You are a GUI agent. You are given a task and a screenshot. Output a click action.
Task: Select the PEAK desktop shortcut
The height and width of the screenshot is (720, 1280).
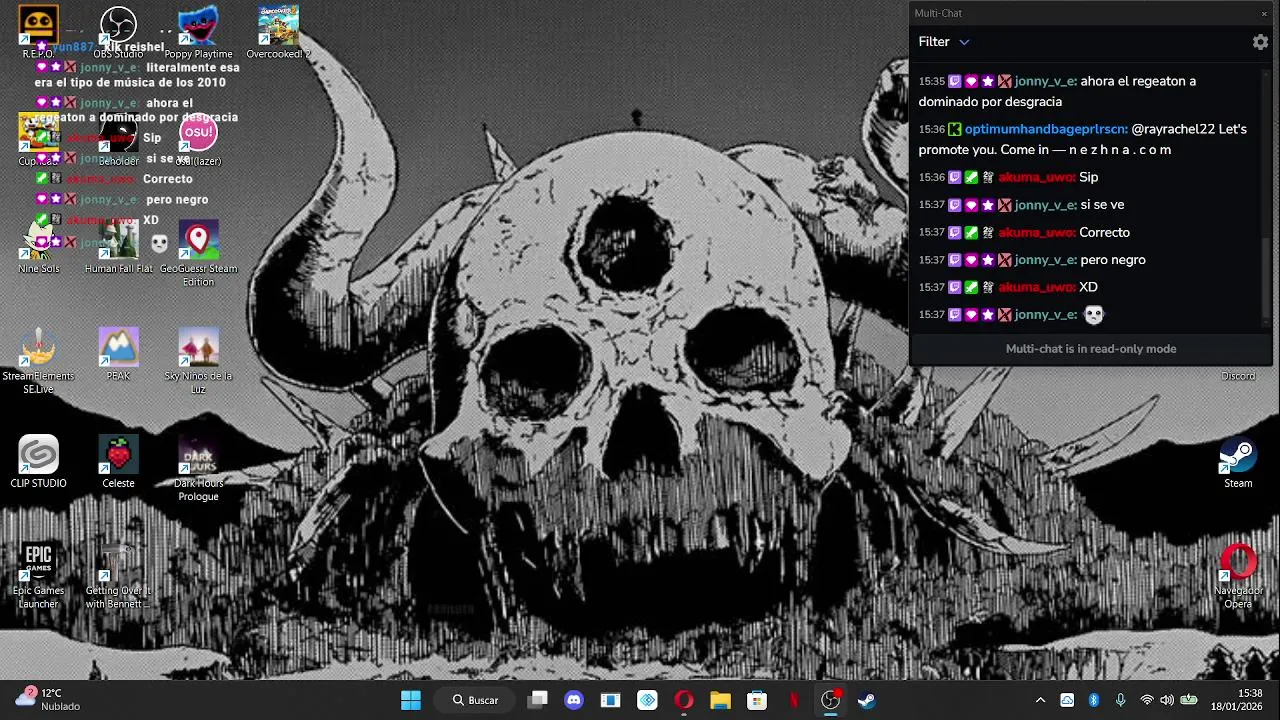pyautogui.click(x=118, y=354)
